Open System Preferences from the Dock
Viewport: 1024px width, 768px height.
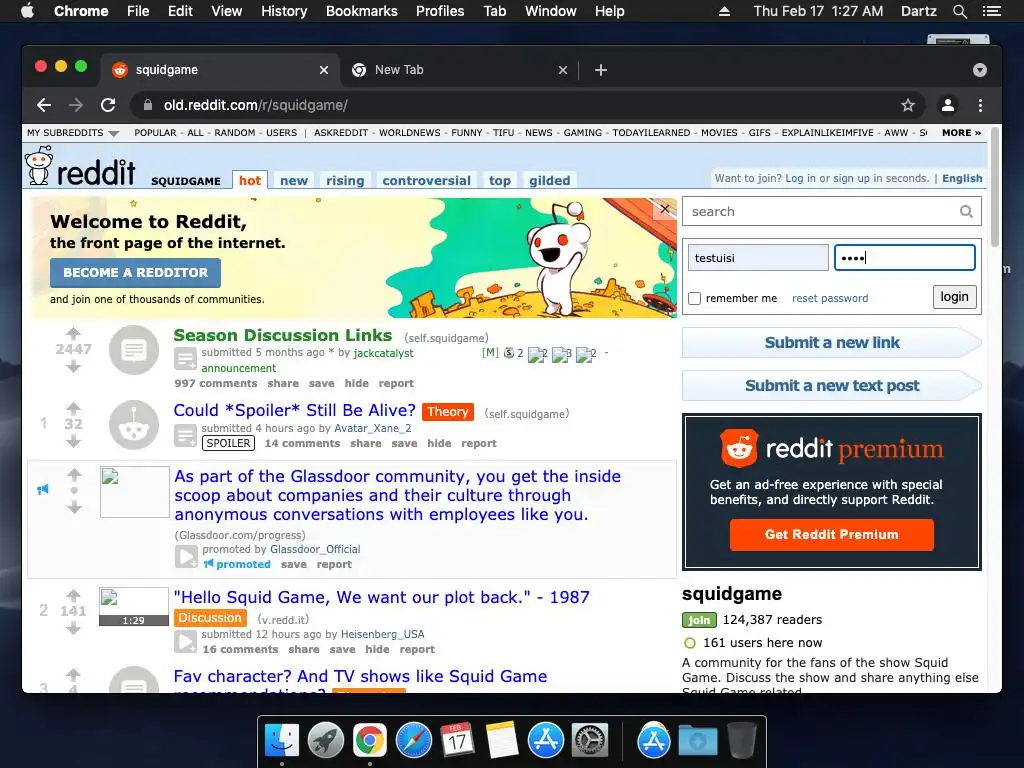click(x=590, y=741)
